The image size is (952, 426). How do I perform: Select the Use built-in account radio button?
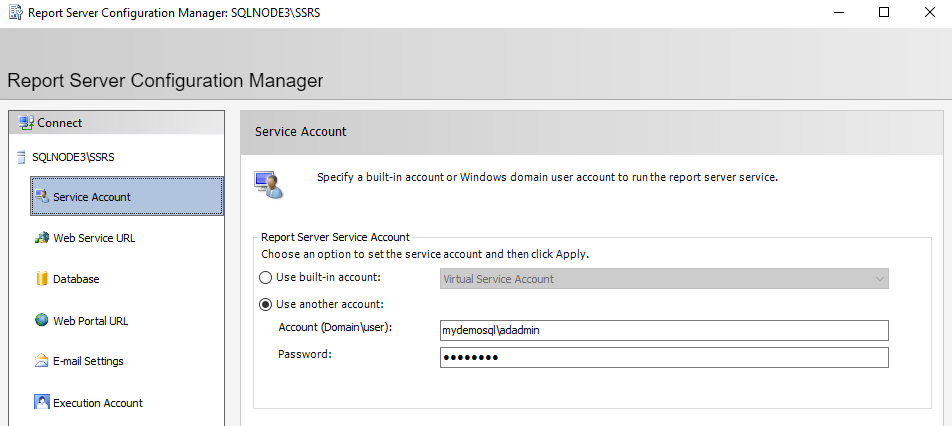[266, 278]
